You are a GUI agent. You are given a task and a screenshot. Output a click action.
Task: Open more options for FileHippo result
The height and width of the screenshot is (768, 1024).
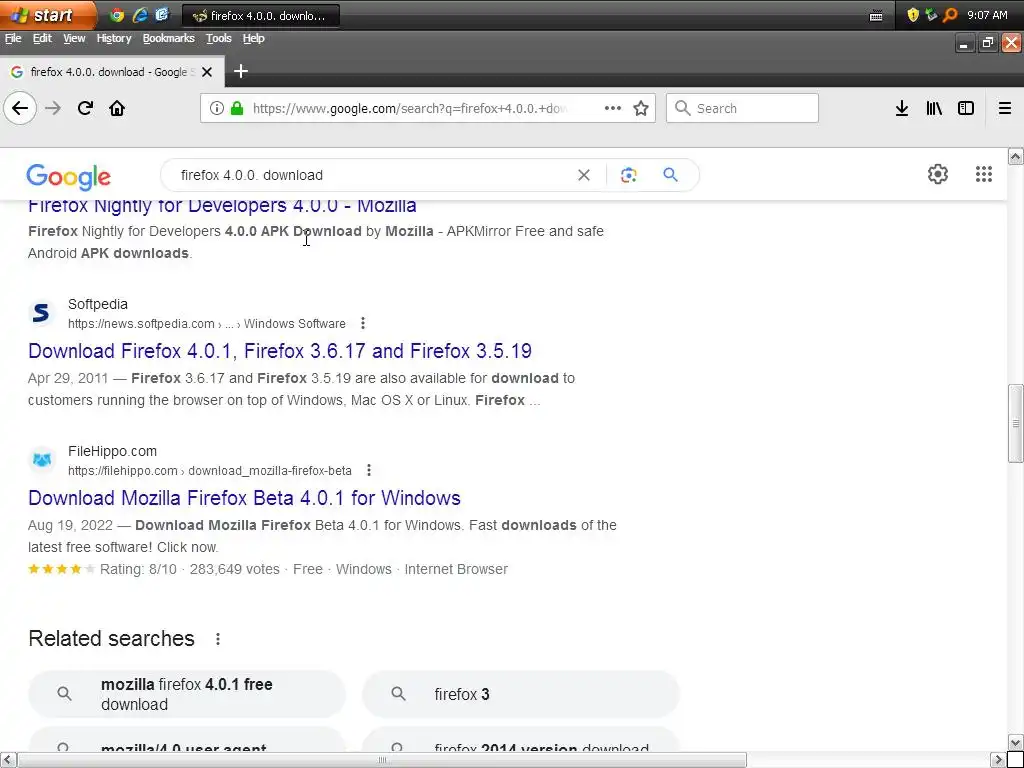(x=369, y=470)
